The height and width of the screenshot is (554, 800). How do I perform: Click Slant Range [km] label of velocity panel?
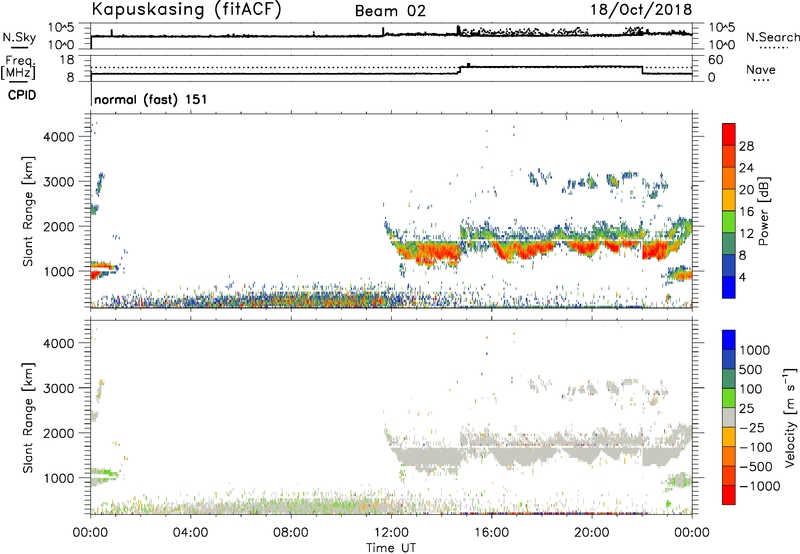(x=28, y=417)
